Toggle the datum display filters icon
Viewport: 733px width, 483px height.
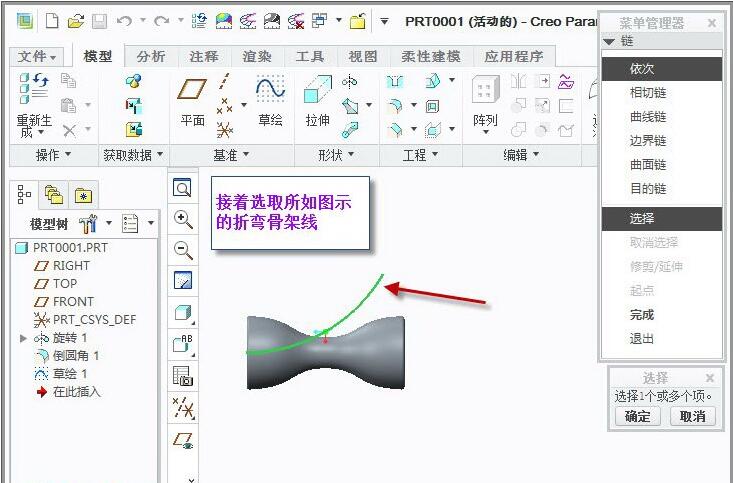point(183,408)
